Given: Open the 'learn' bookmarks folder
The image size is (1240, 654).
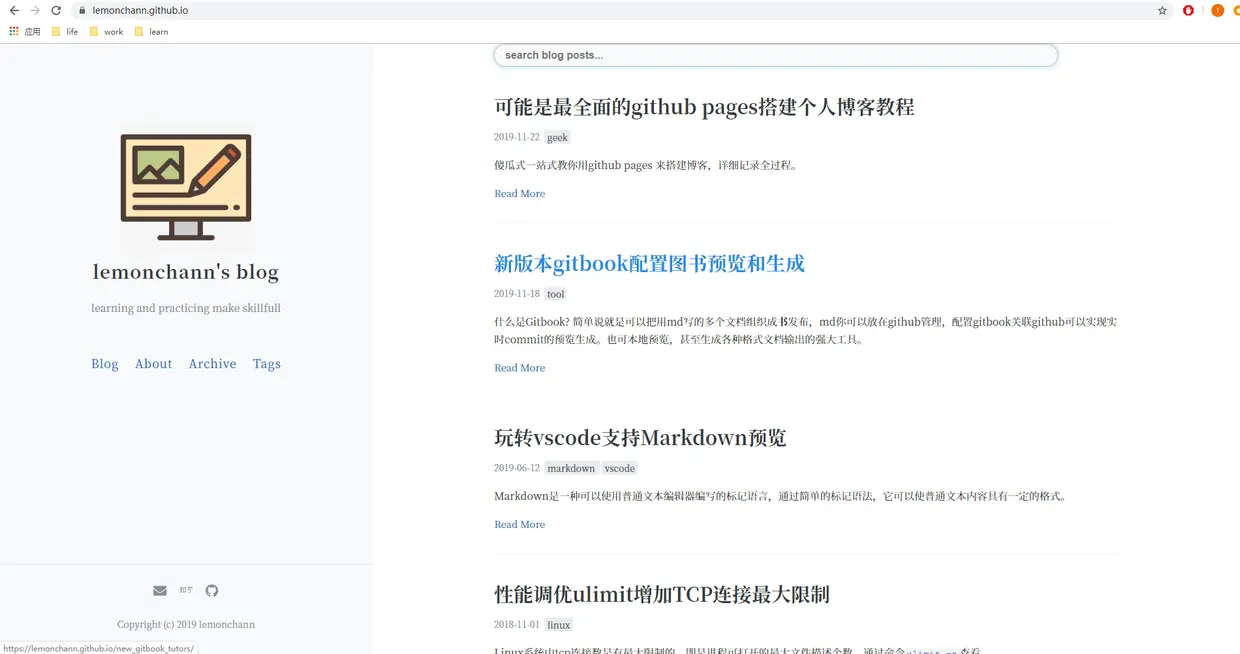Looking at the screenshot, I should click(150, 31).
